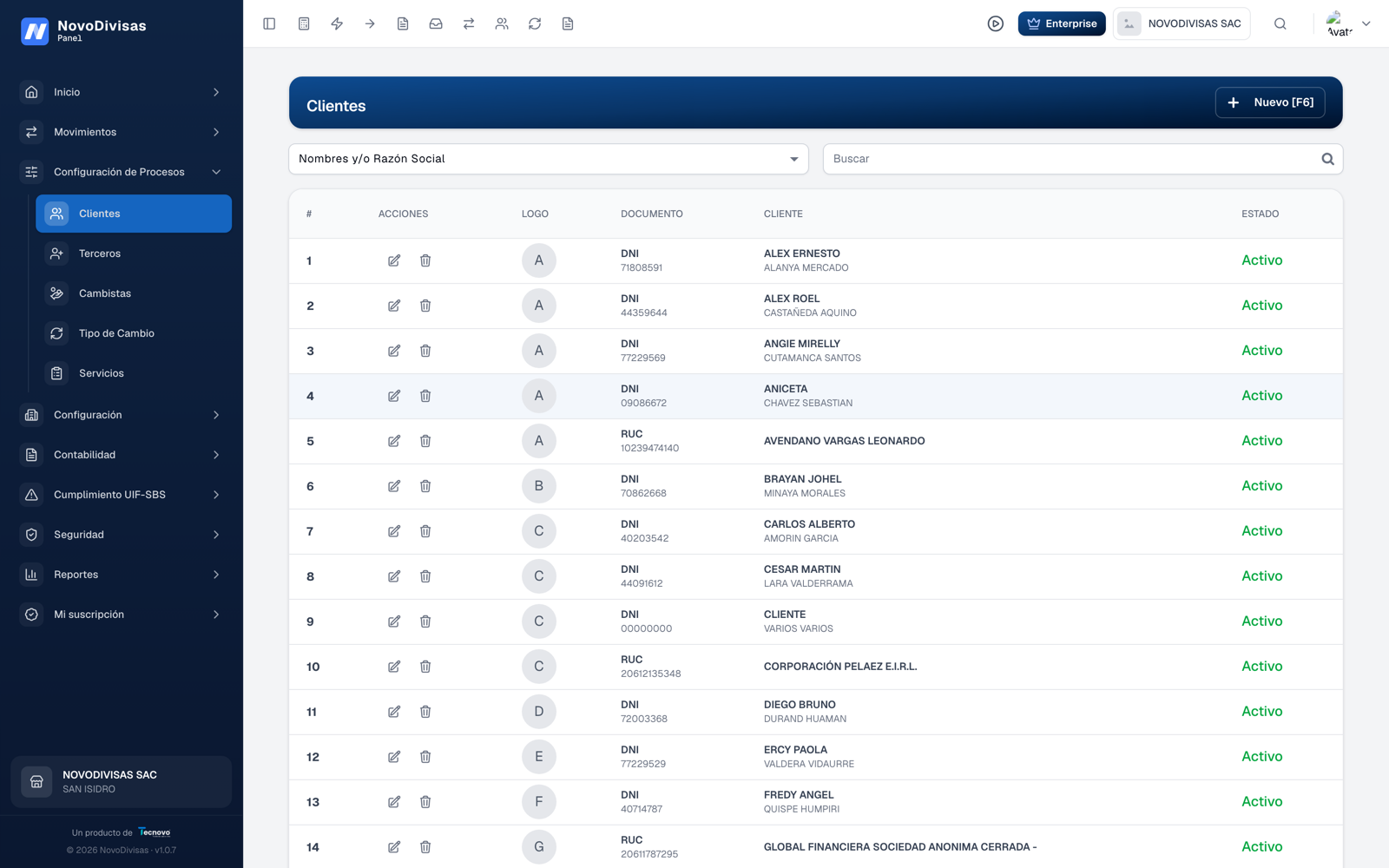Toggle the sidebar panel icon

[269, 23]
